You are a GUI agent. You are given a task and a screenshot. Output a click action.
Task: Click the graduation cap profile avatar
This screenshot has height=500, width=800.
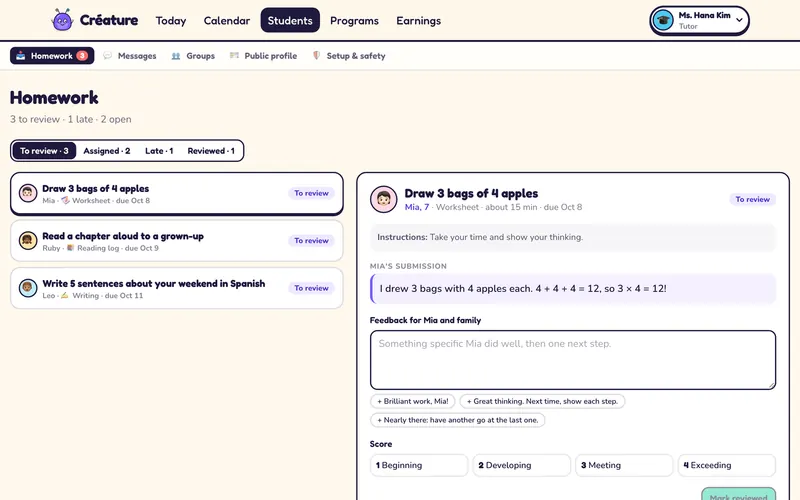tap(663, 20)
